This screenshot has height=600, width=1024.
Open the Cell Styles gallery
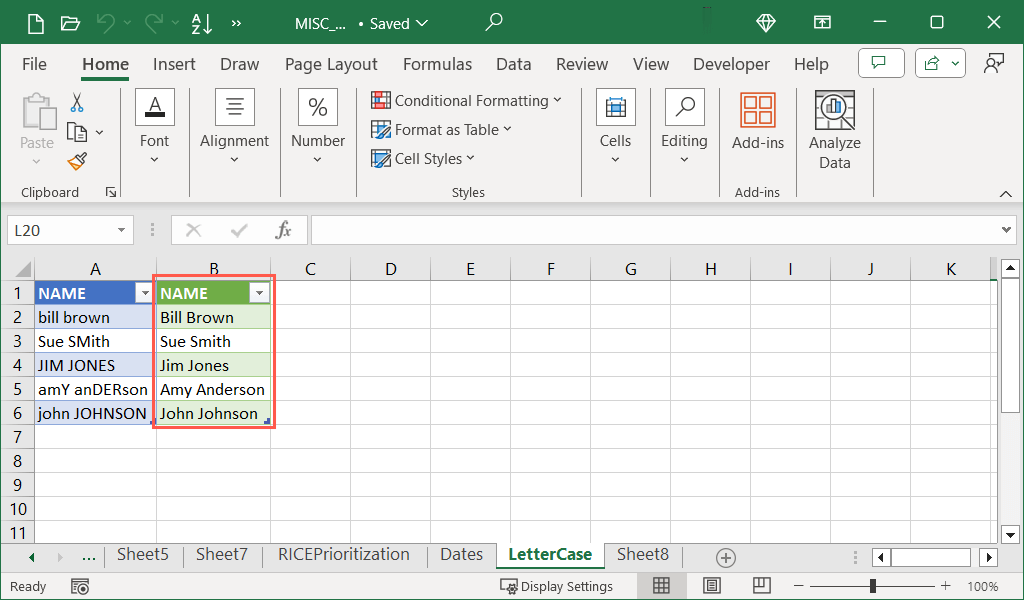click(423, 158)
